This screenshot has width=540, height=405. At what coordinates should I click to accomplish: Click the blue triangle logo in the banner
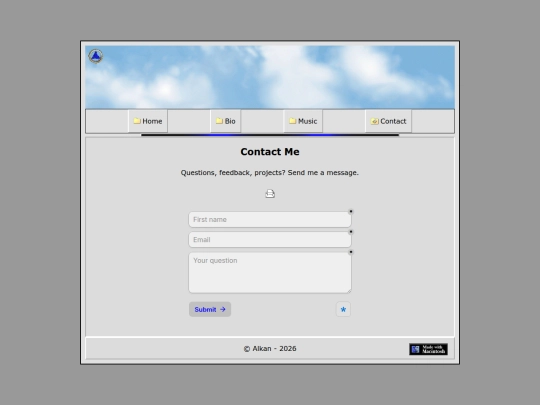[96, 56]
